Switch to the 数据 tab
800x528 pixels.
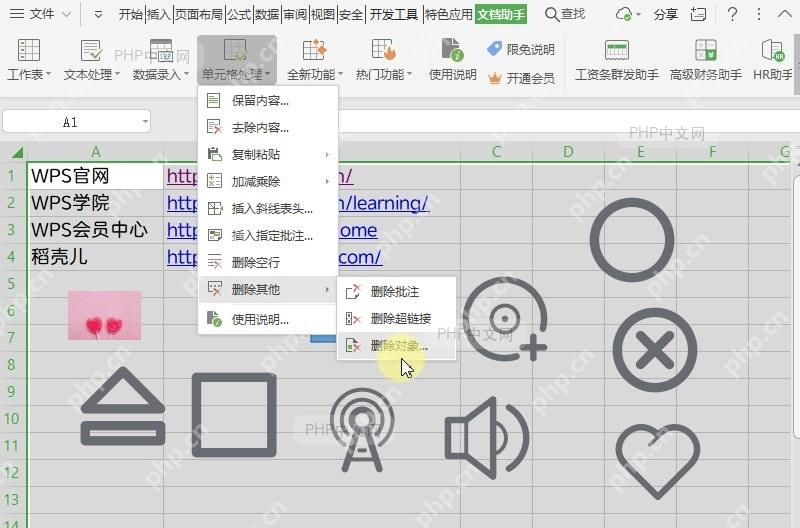[x=267, y=14]
